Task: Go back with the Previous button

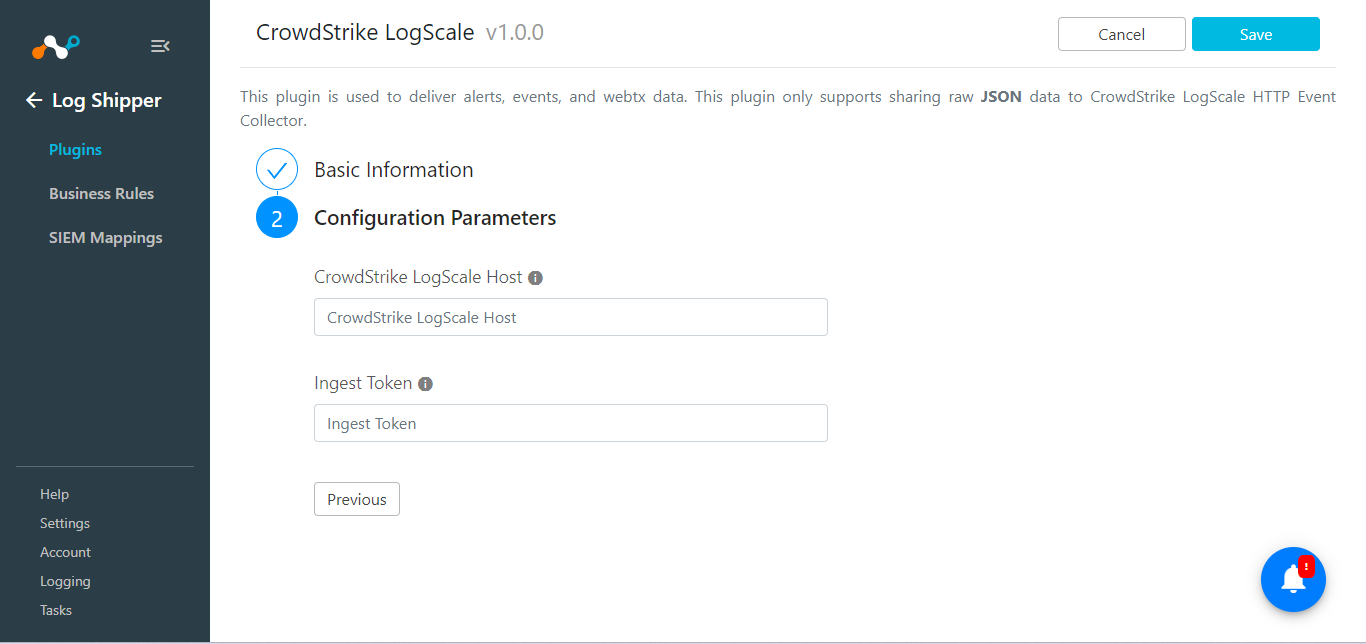Action: point(357,499)
